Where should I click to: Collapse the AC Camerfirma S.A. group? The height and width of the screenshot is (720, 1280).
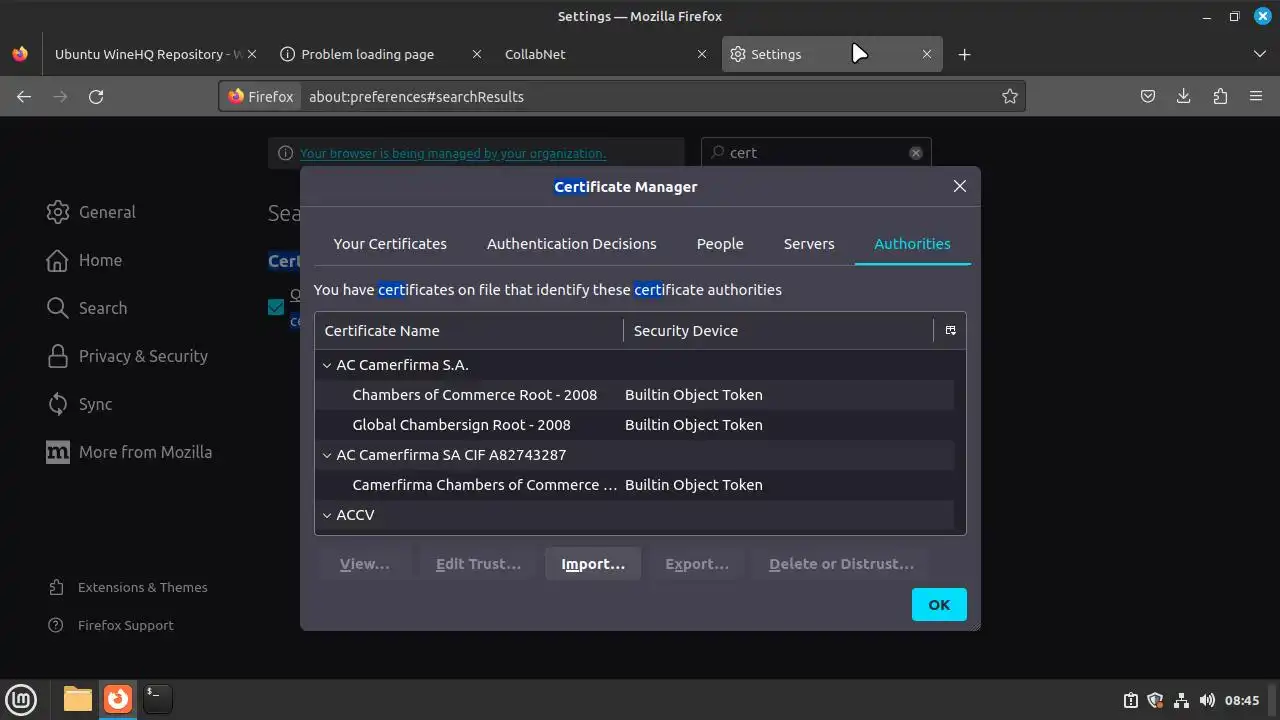coord(327,365)
